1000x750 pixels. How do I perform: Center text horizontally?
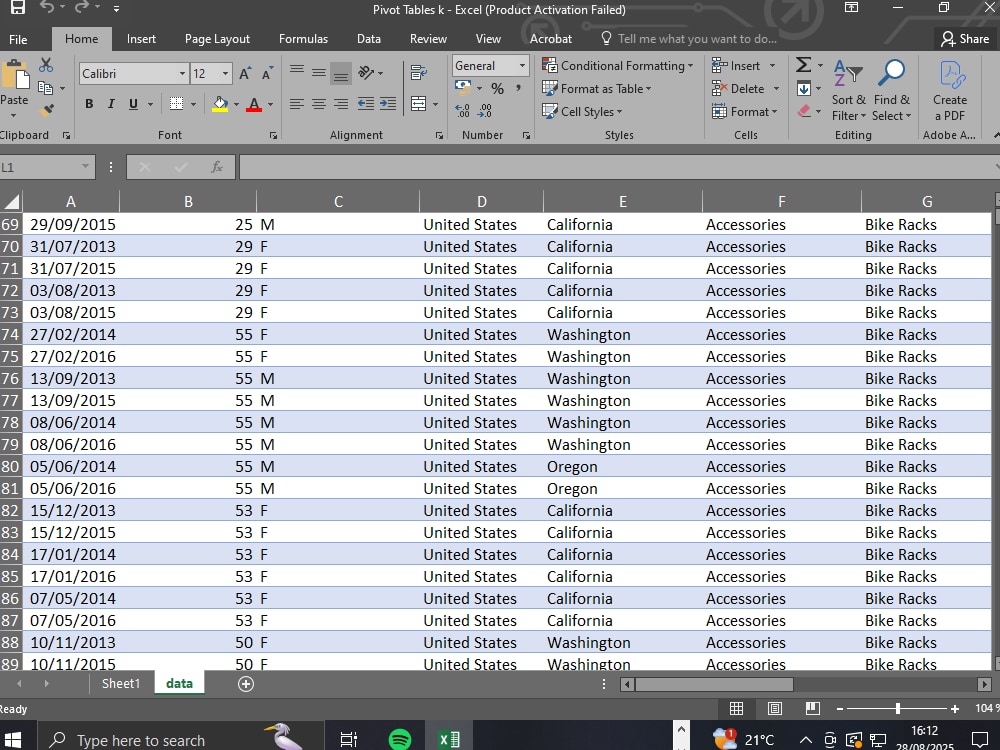pyautogui.click(x=319, y=104)
